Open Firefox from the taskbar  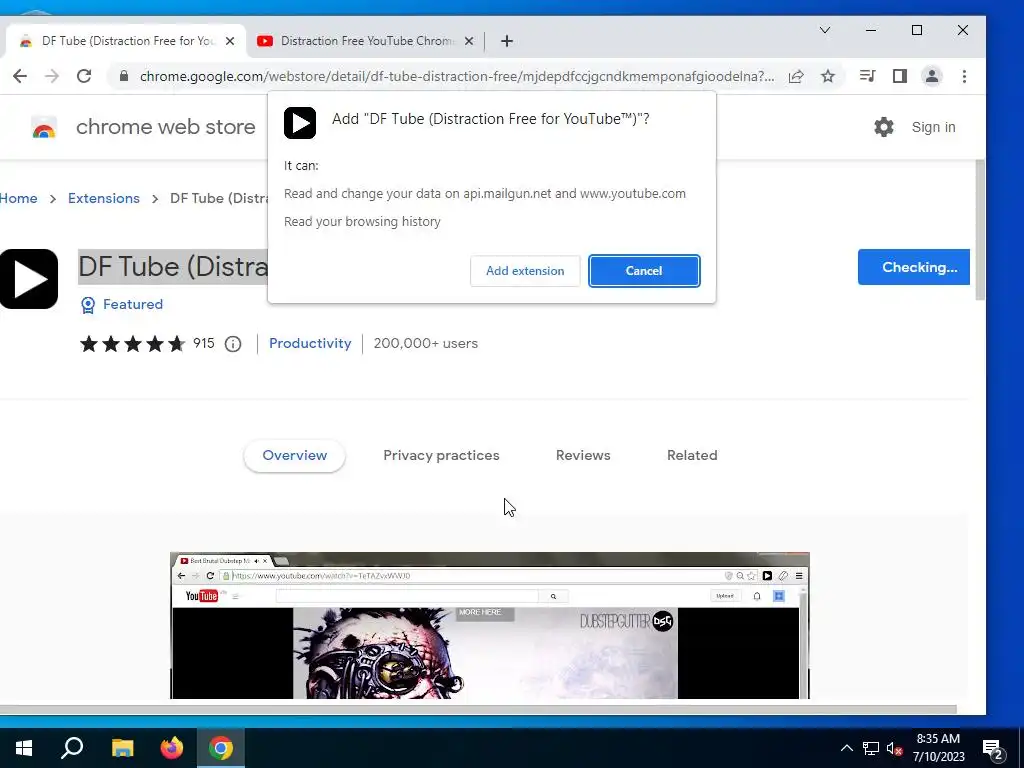172,748
